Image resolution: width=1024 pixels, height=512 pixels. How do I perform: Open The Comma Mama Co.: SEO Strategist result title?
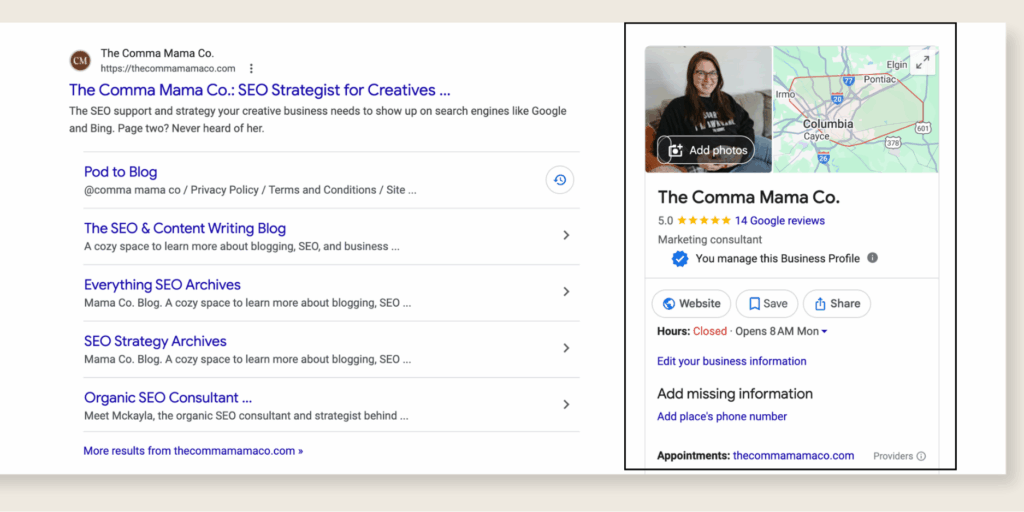point(260,89)
